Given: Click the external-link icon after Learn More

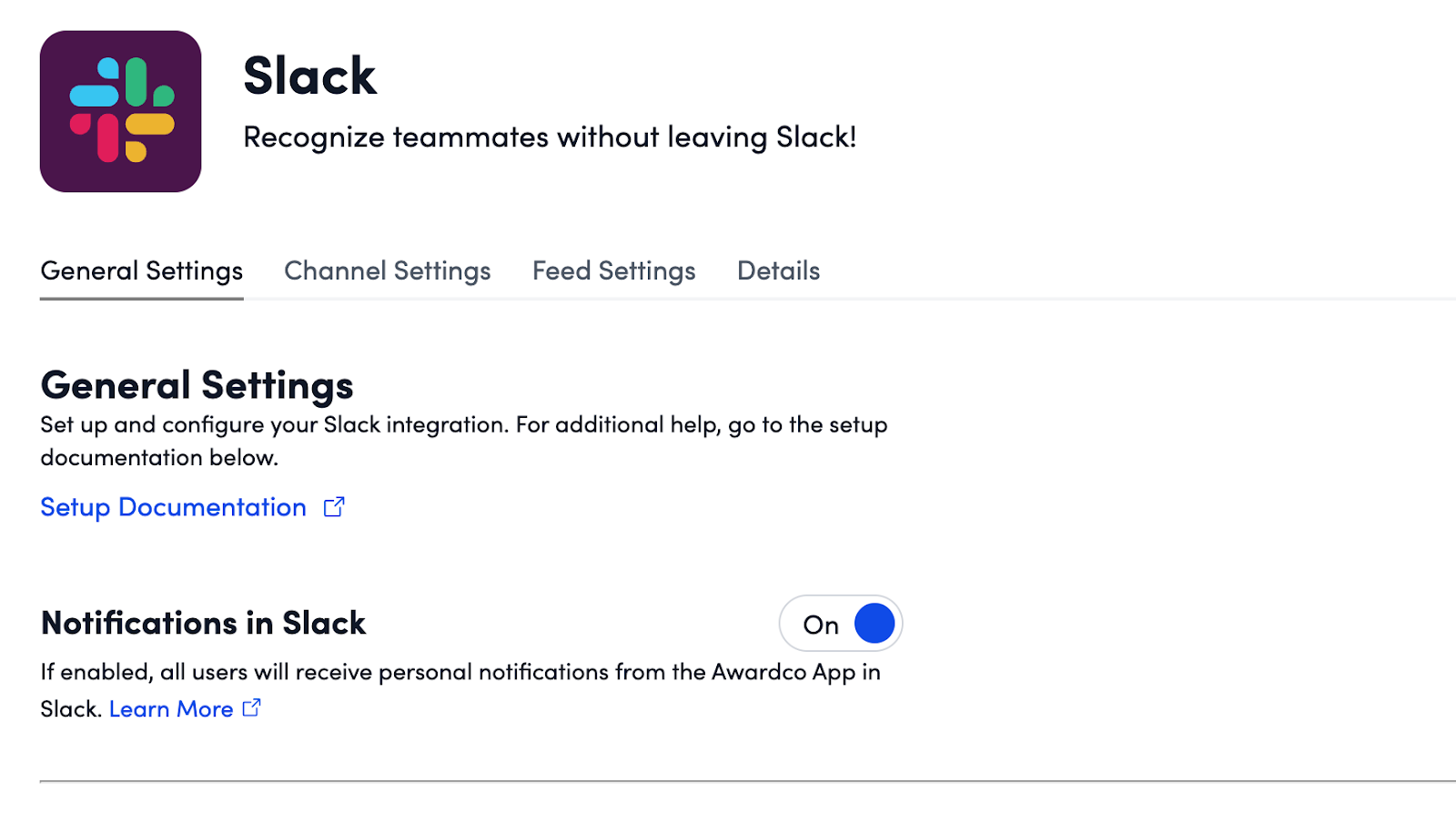Looking at the screenshot, I should click(252, 707).
